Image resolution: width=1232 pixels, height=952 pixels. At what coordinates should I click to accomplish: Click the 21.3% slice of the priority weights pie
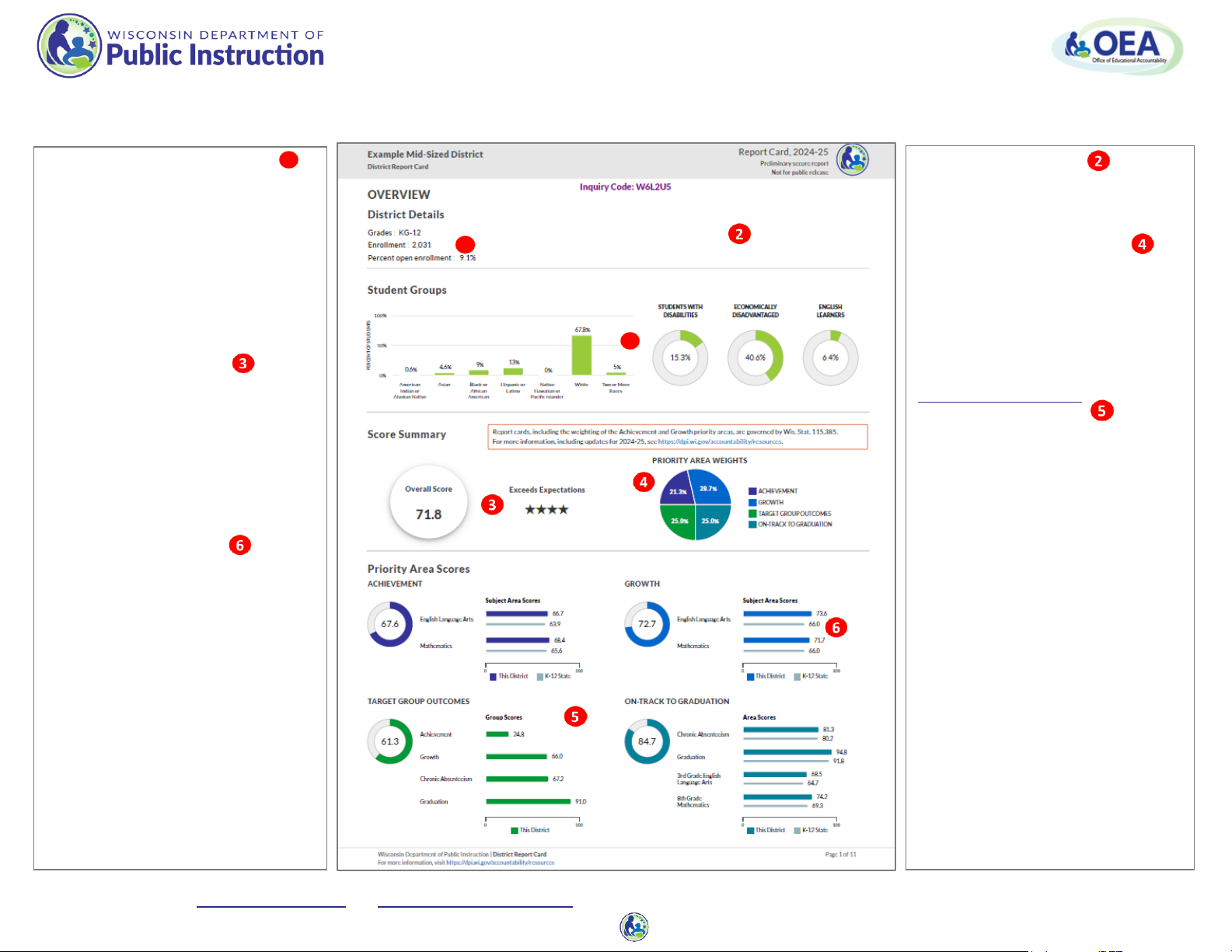pyautogui.click(x=677, y=490)
